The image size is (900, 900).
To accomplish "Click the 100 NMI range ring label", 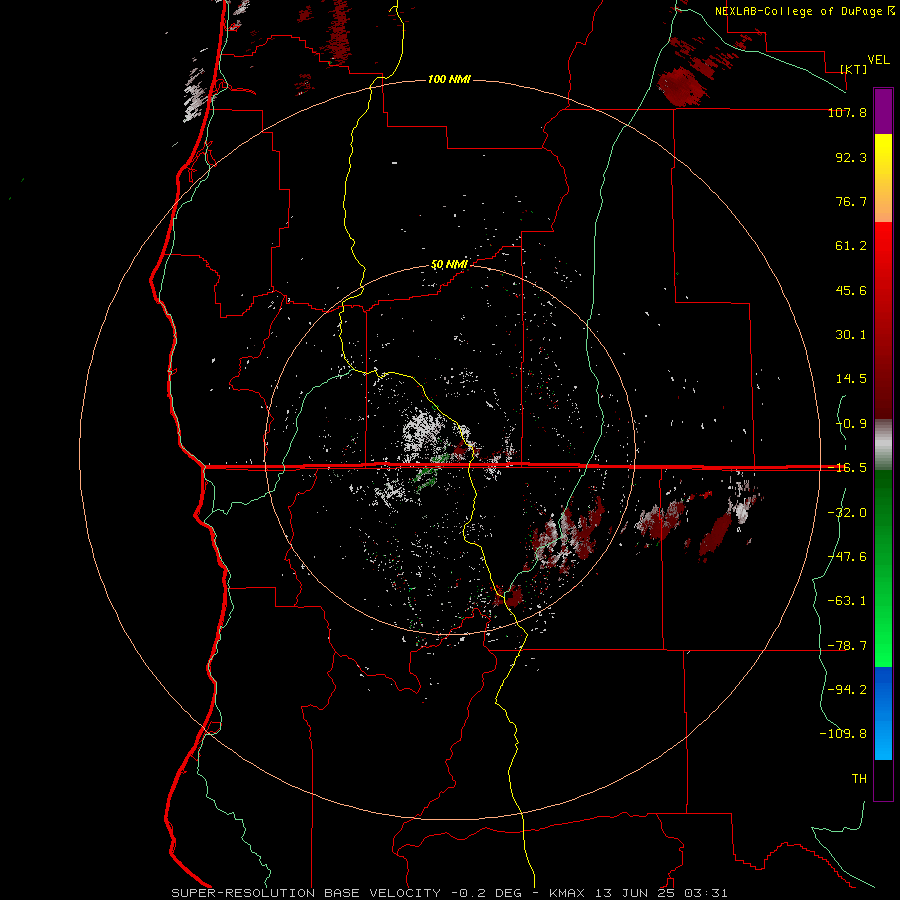I will [449, 79].
